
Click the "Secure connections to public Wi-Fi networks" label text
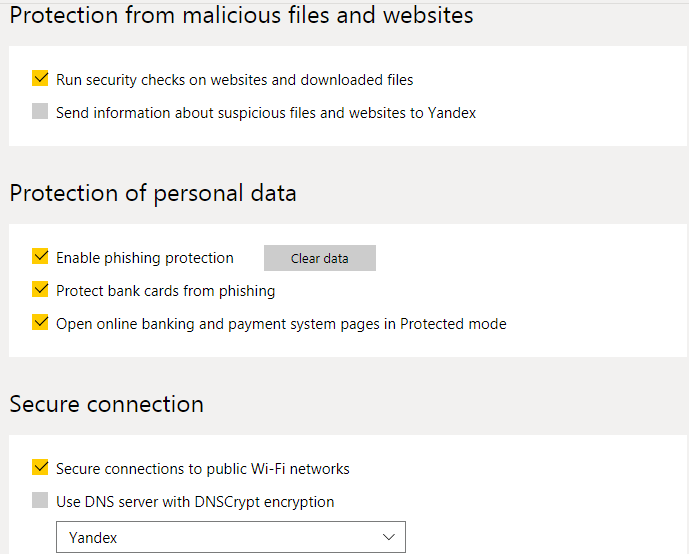(x=203, y=469)
